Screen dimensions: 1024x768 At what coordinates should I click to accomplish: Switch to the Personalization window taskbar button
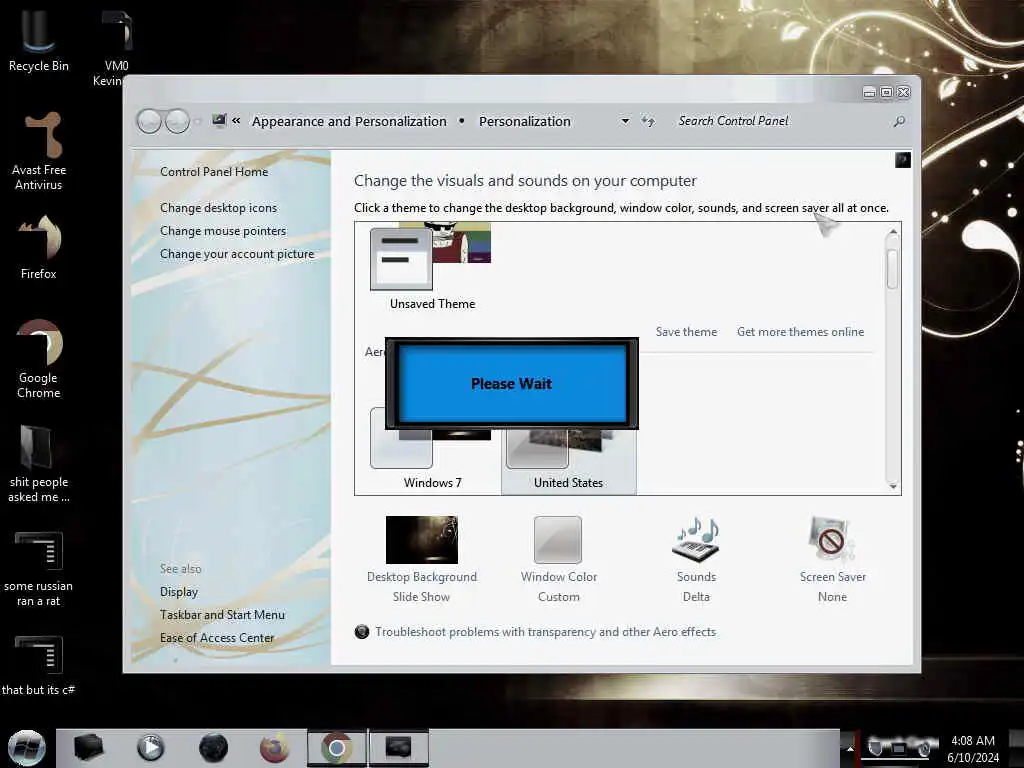pyautogui.click(x=398, y=748)
